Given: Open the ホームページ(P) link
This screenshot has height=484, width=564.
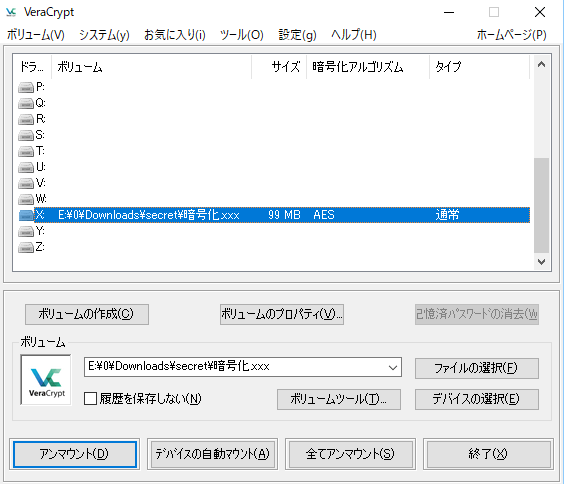Looking at the screenshot, I should pos(511,35).
